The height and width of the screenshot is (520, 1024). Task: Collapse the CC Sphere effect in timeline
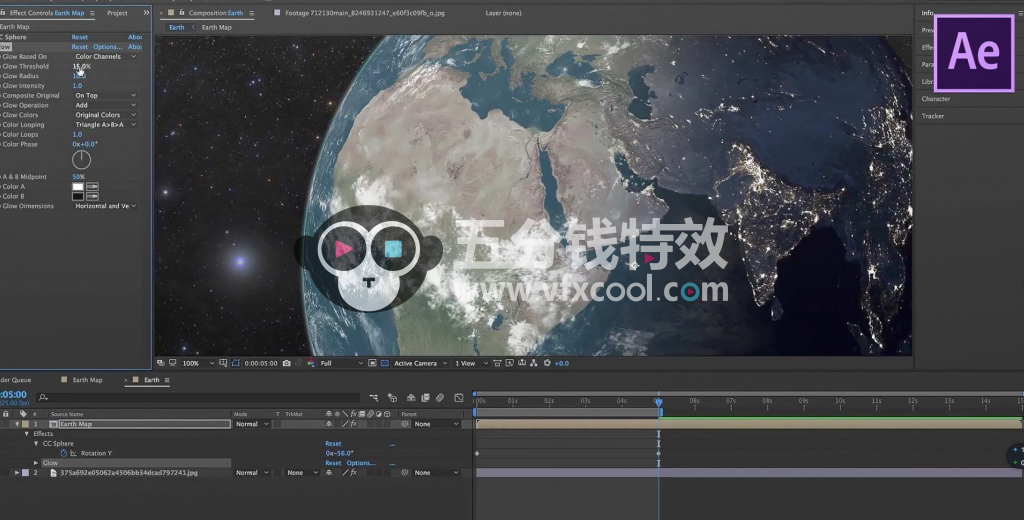(36, 444)
